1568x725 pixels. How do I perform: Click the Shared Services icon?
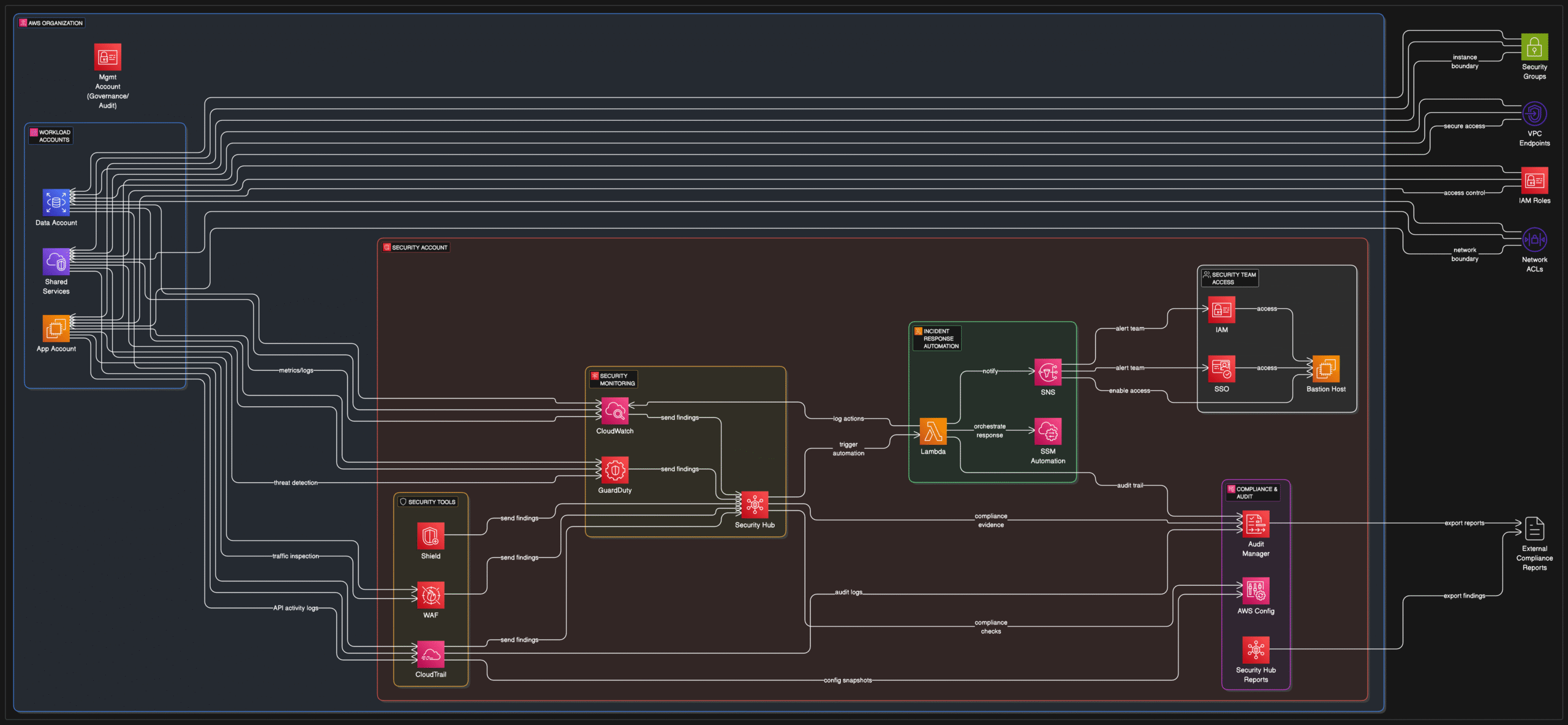(56, 262)
